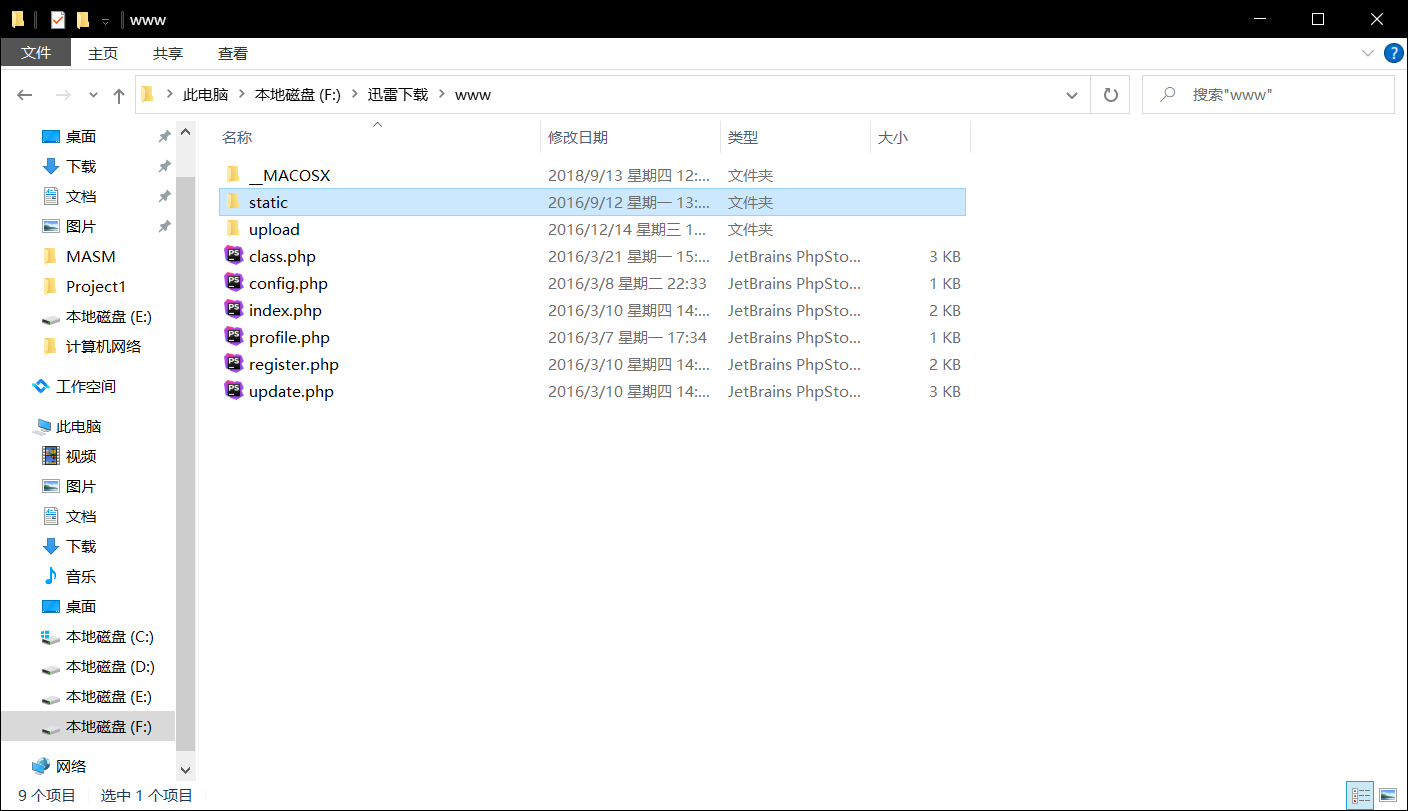The height and width of the screenshot is (811, 1408).
Task: Click the properties icon in title bar
Action: [58, 19]
